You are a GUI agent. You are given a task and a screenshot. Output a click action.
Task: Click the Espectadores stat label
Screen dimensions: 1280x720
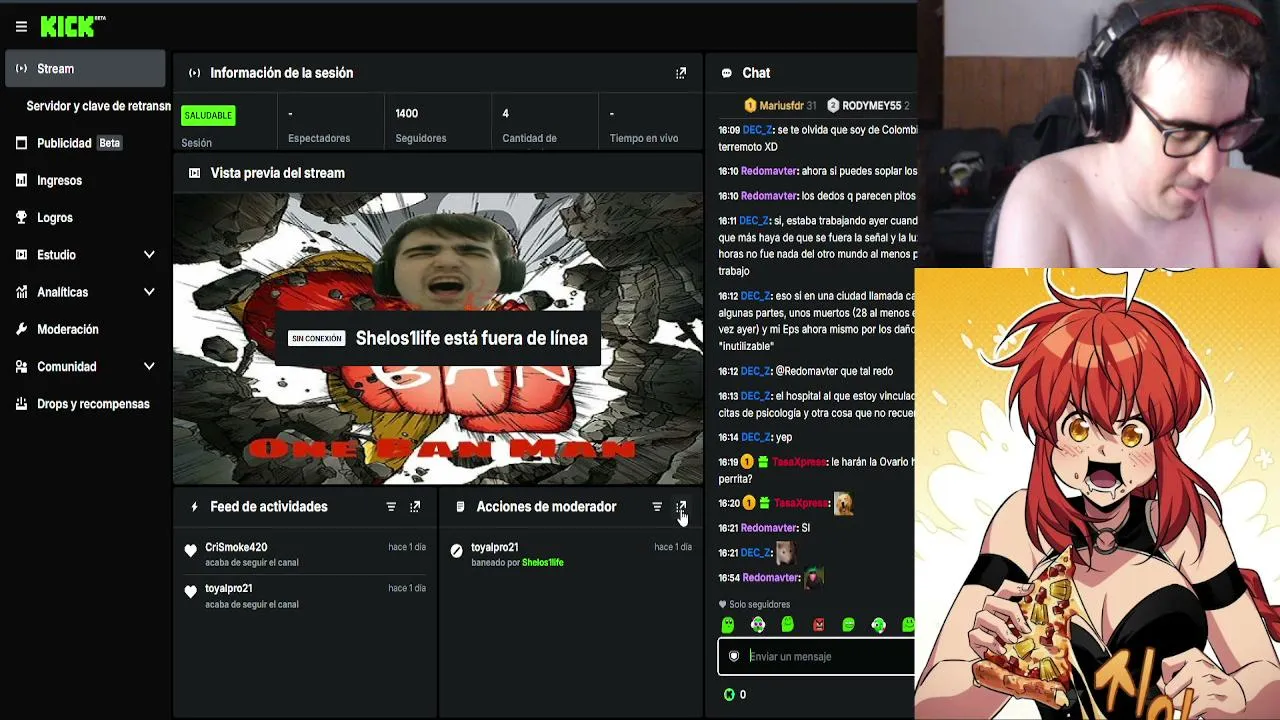coord(319,138)
